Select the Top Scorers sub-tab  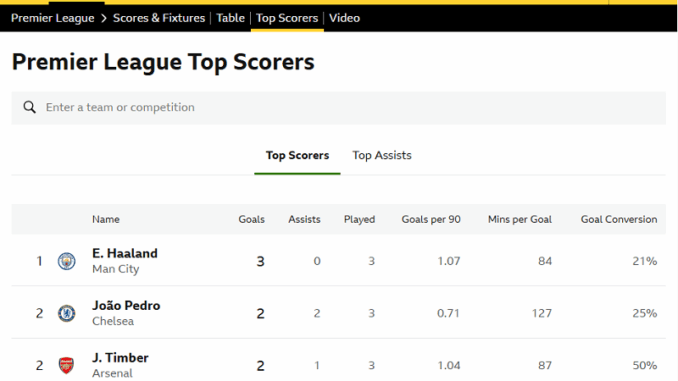click(x=297, y=155)
